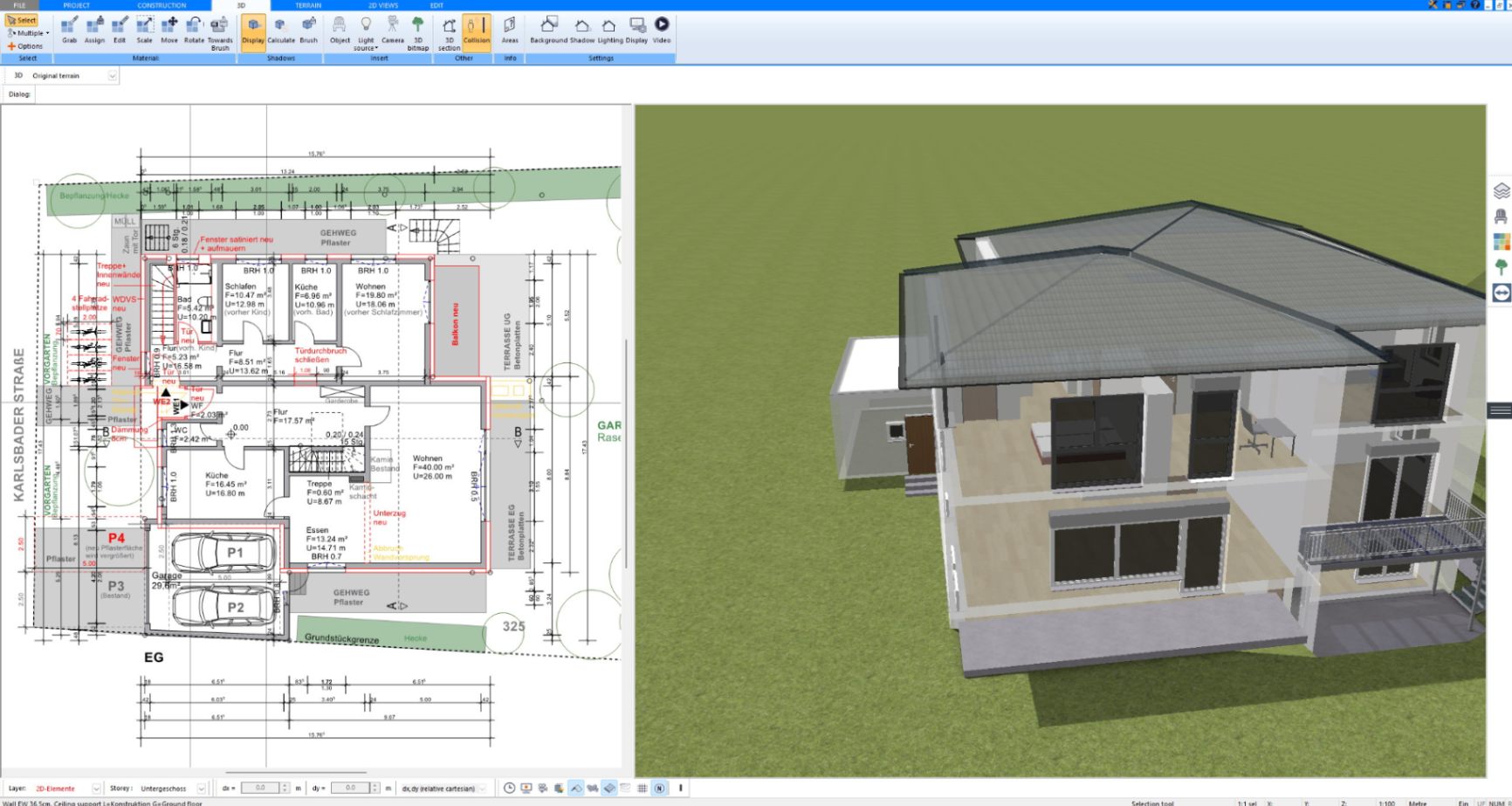Click the 'Garage' label in the floor plan

pyautogui.click(x=167, y=575)
